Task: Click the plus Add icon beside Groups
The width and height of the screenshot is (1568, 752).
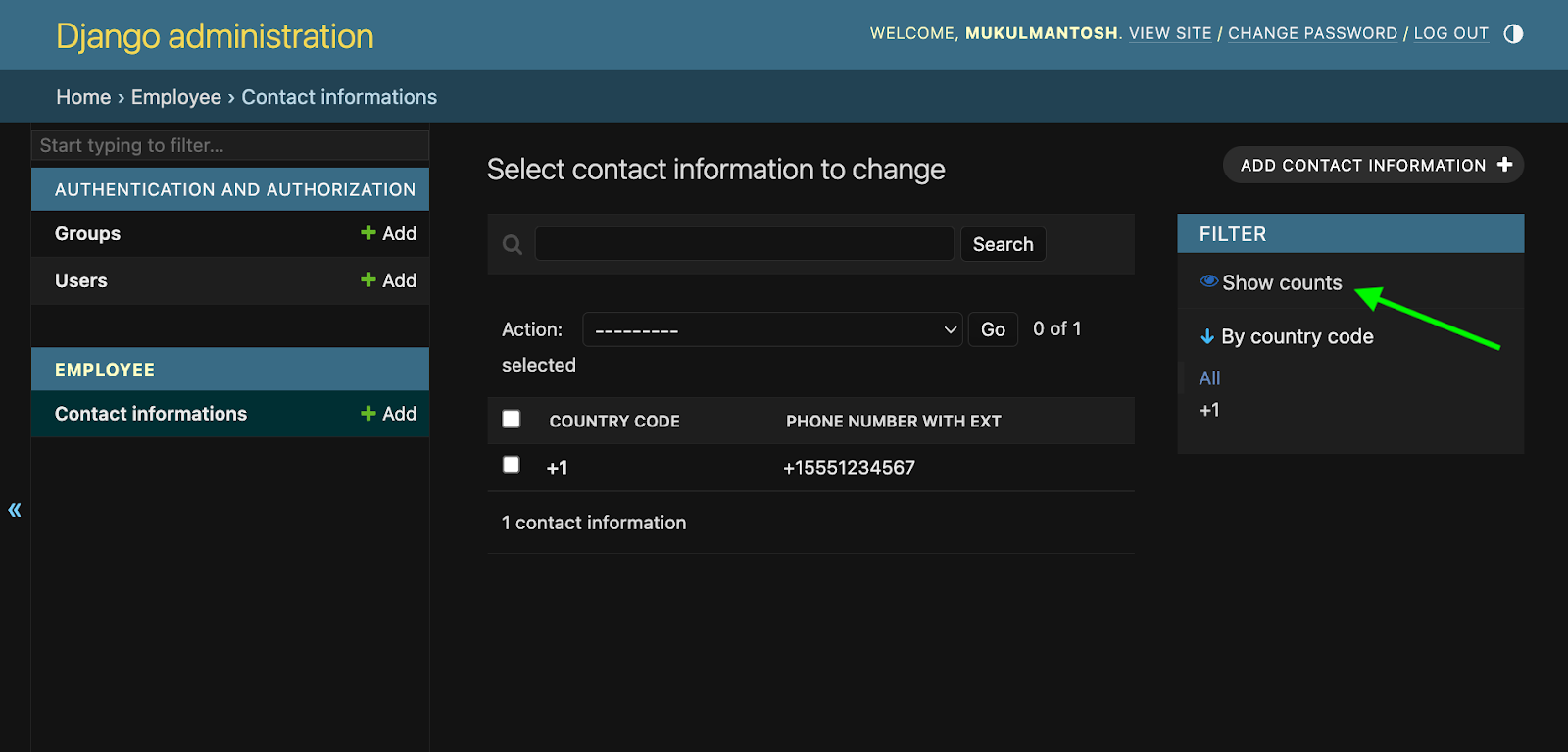Action: [x=368, y=232]
